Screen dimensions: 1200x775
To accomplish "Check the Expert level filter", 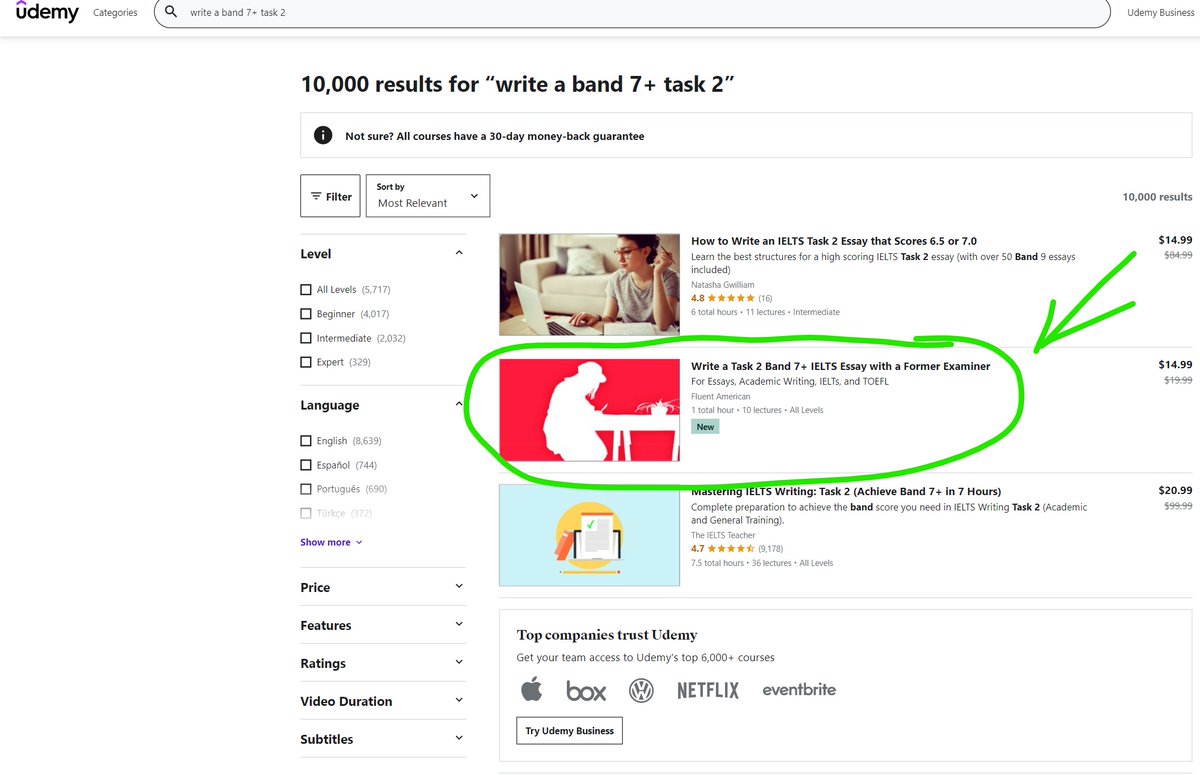I will [306, 362].
